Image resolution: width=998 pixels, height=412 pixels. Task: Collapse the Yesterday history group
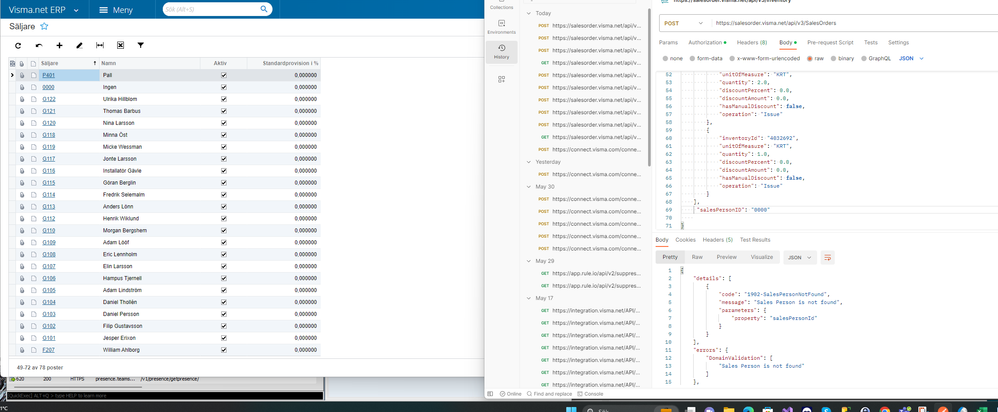(528, 162)
